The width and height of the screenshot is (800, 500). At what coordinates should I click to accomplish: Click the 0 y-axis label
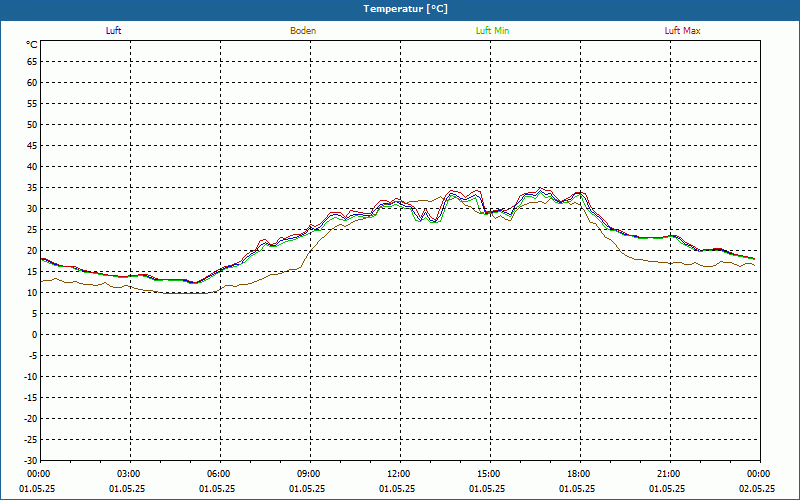35,335
